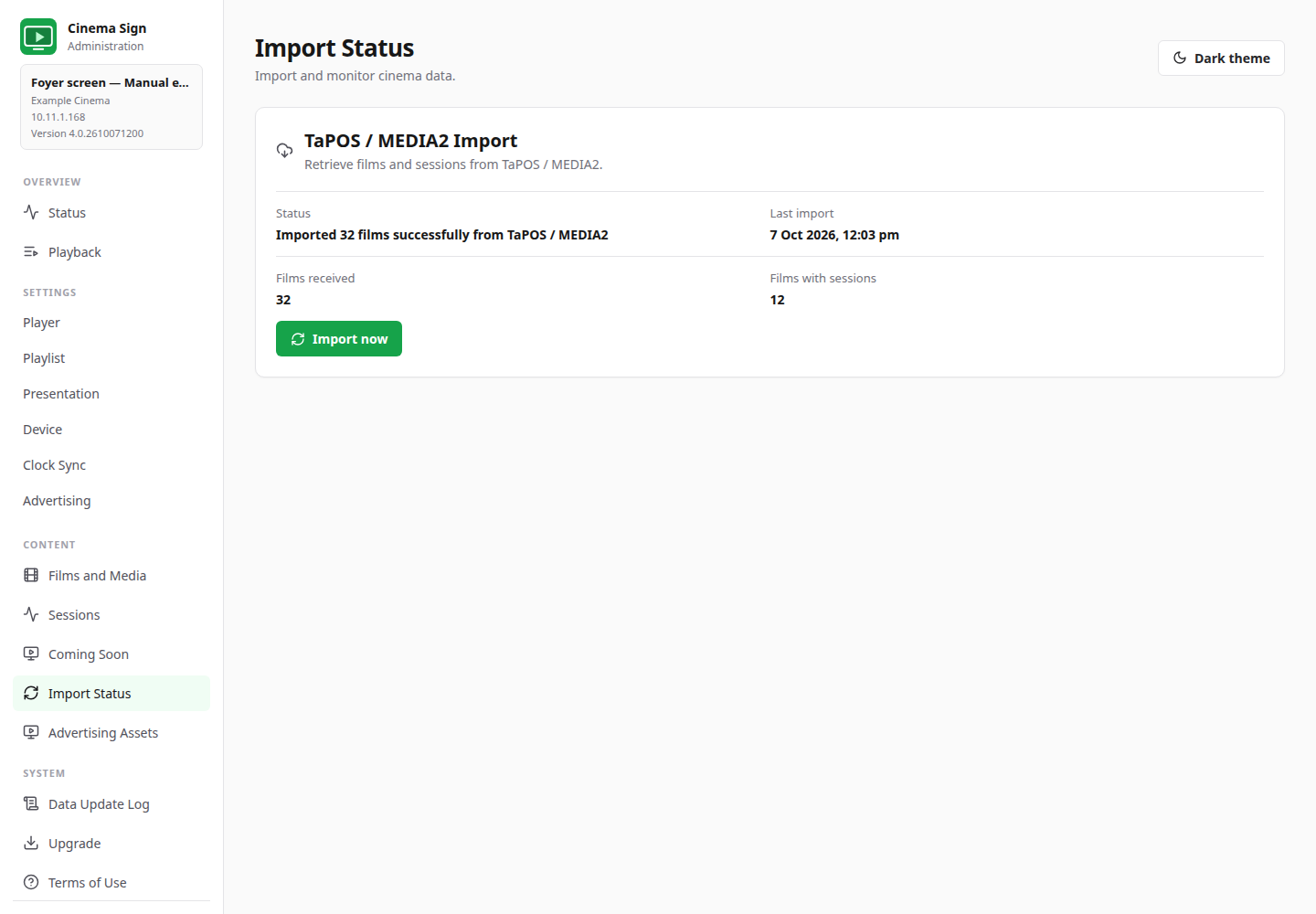1316x914 pixels.
Task: Click the Terms of Use question-mark icon
Action: coord(31,882)
